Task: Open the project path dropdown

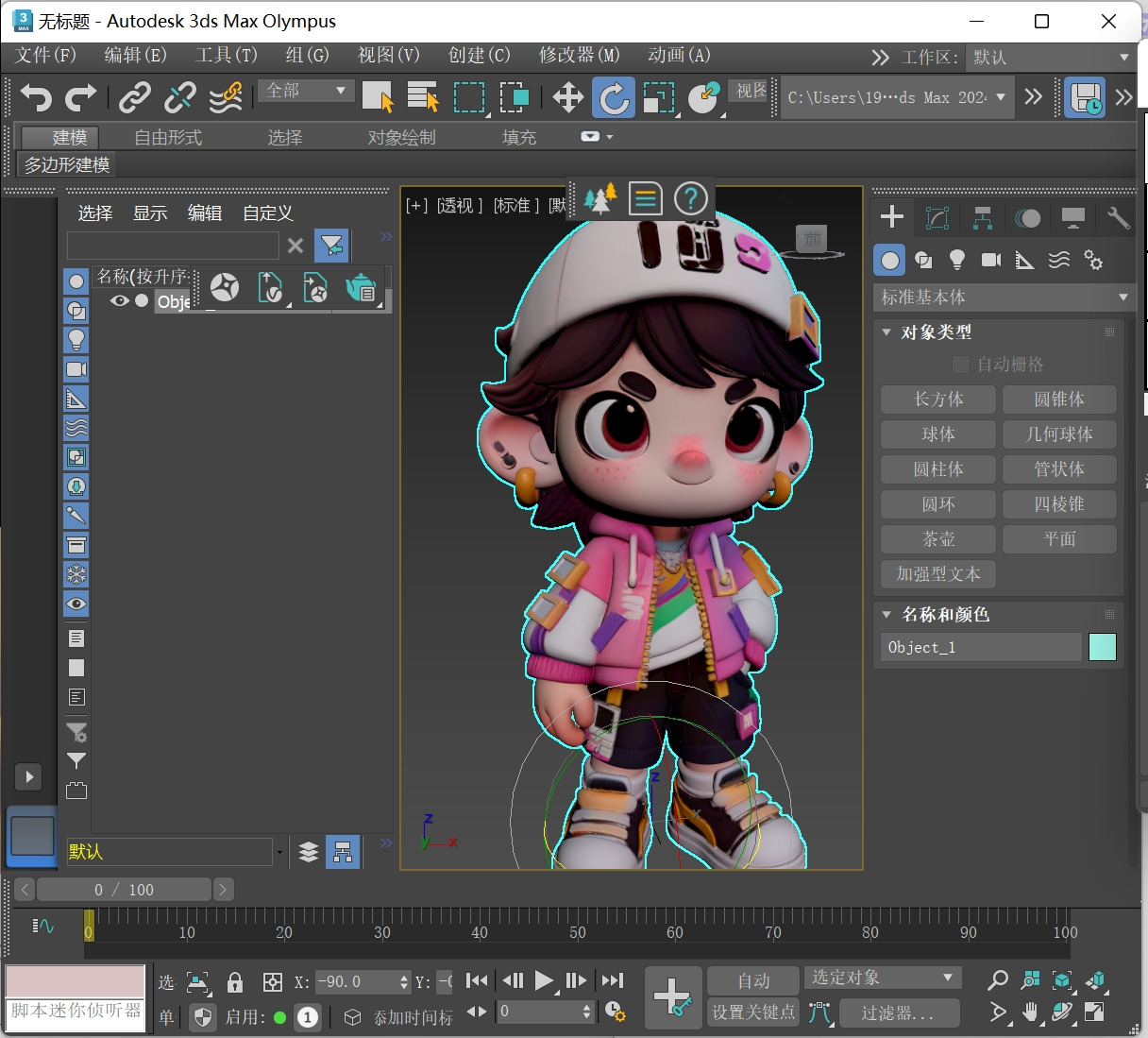Action: (x=897, y=97)
